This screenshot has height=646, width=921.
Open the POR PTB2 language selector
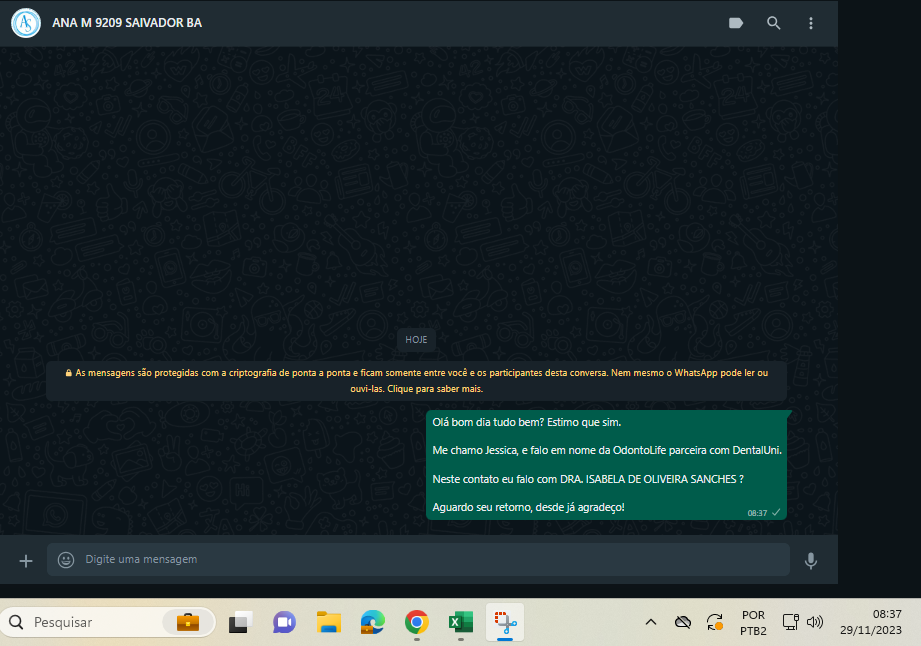(x=753, y=623)
